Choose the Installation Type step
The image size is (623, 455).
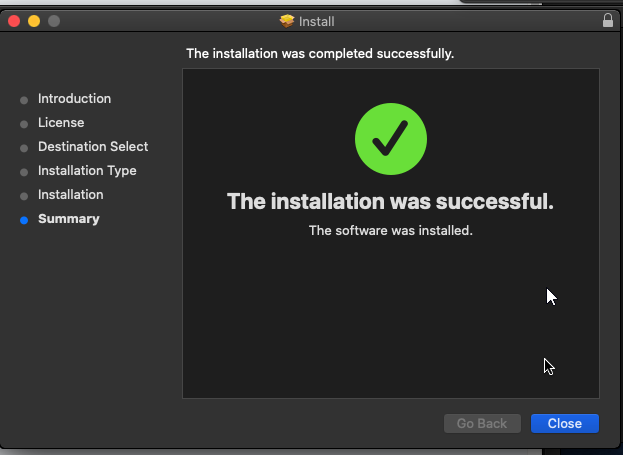point(87,171)
